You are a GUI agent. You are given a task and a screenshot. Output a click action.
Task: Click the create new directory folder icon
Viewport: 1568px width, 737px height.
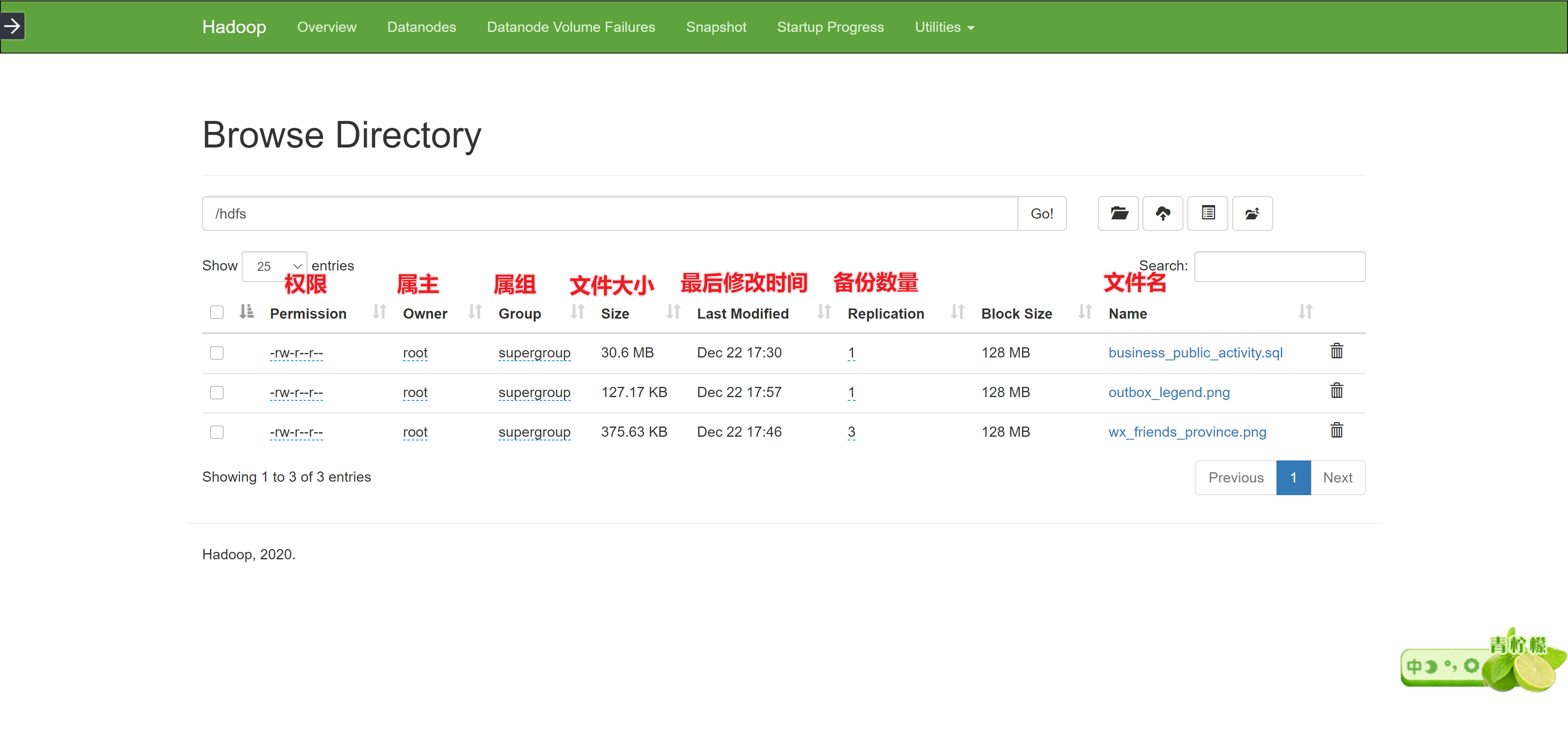click(x=1118, y=213)
